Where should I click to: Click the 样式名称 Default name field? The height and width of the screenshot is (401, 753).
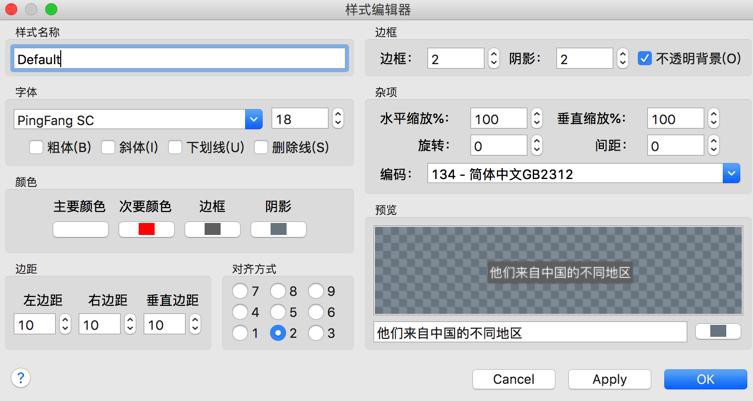click(x=179, y=59)
